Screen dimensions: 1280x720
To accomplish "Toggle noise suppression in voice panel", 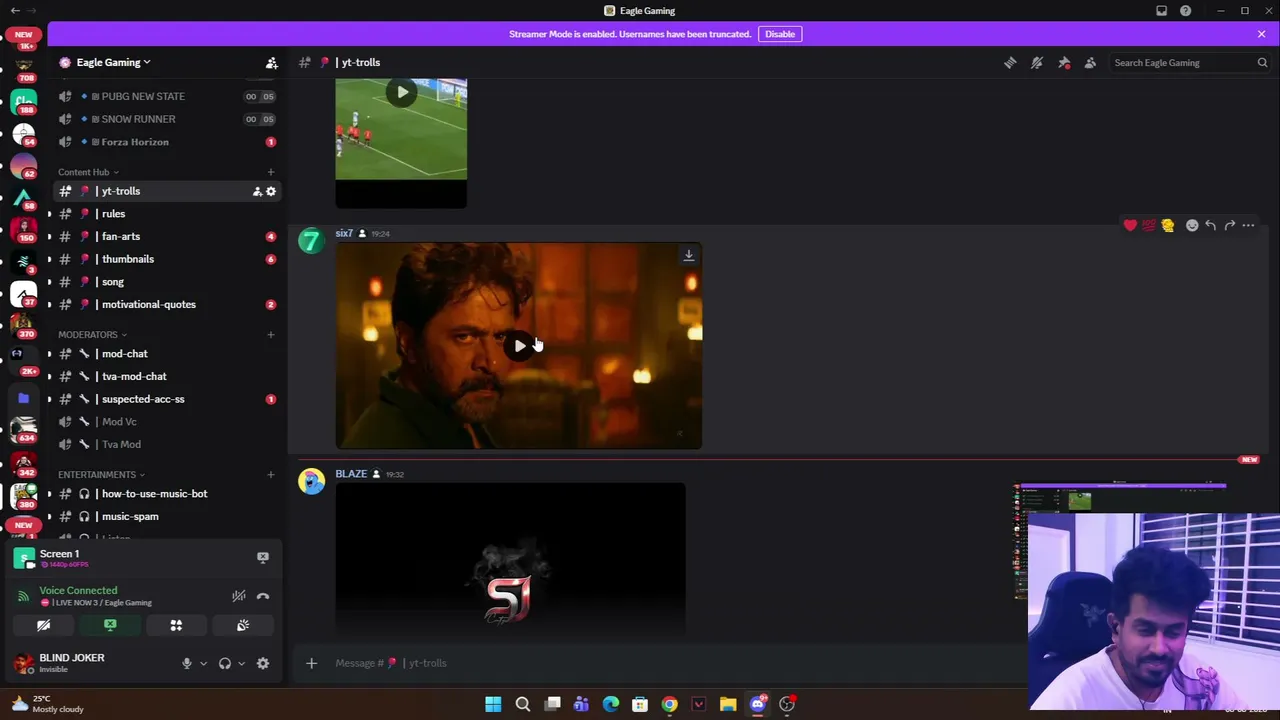I will (x=239, y=596).
